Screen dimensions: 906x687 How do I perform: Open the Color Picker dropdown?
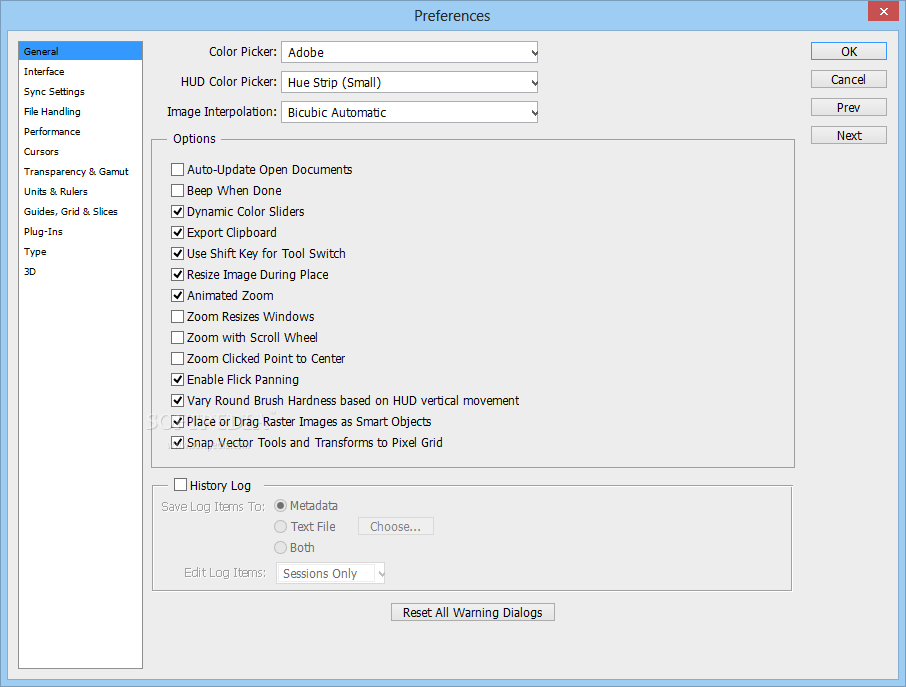[x=409, y=53]
